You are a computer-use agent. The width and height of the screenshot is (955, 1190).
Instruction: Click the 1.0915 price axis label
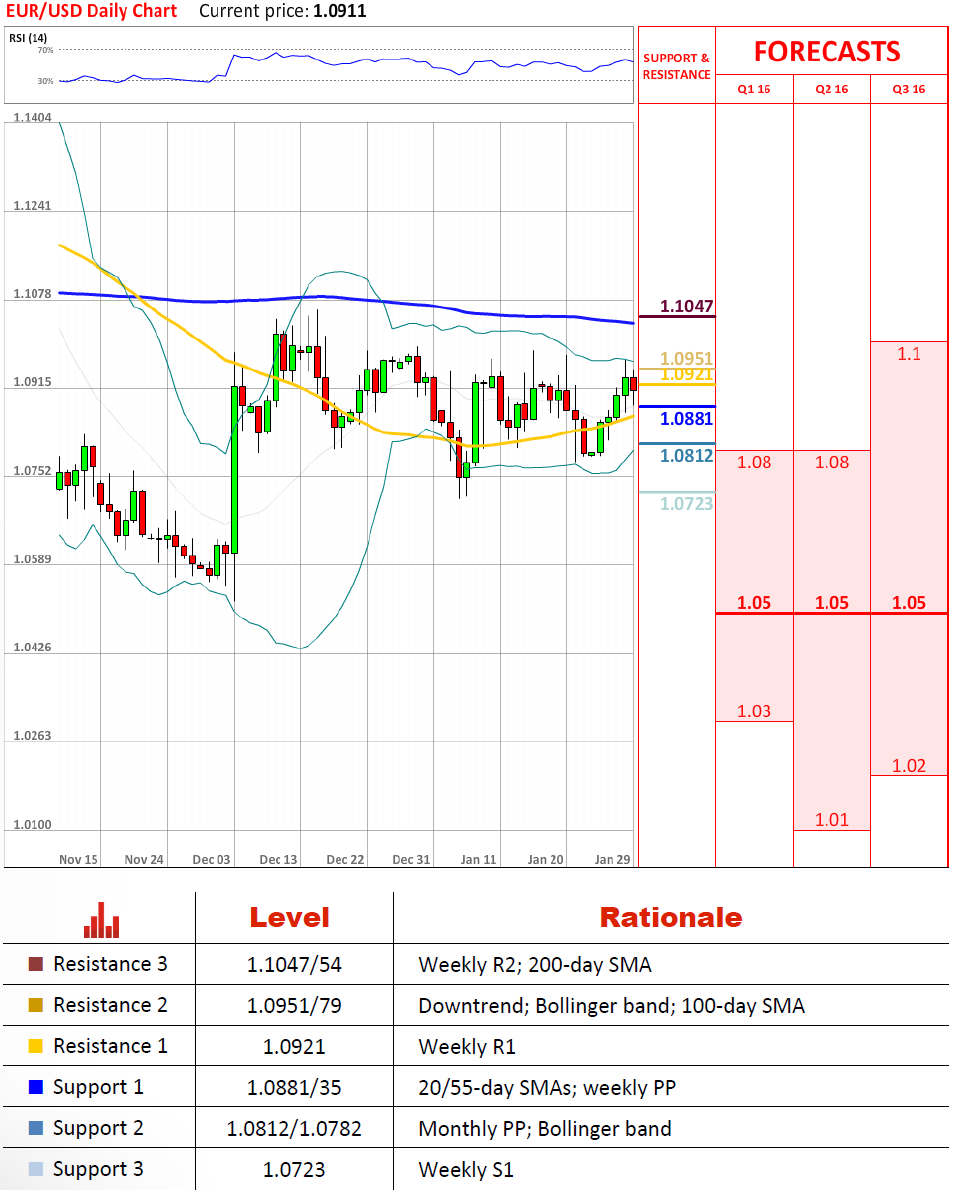(33, 382)
